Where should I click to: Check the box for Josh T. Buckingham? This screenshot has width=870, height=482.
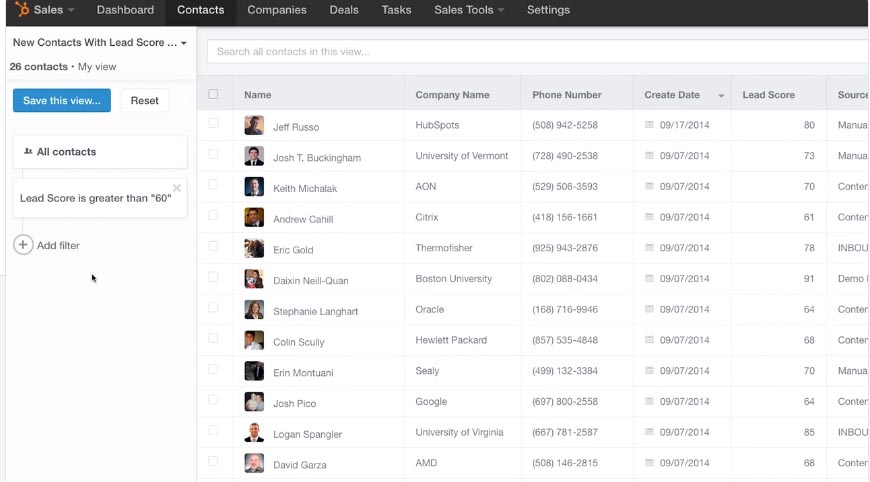(213, 154)
